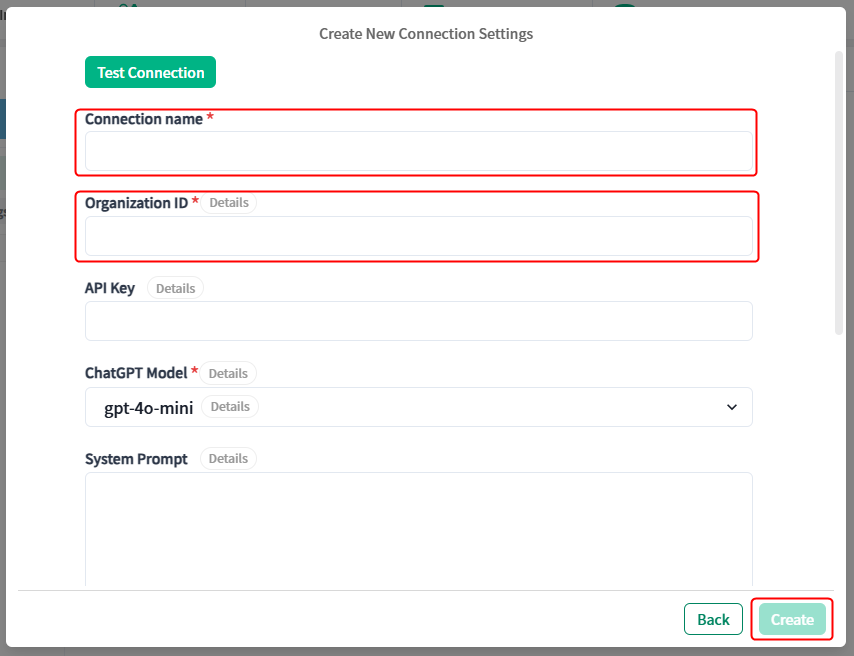Focus the Connection name input field
This screenshot has width=854, height=656.
click(419, 151)
